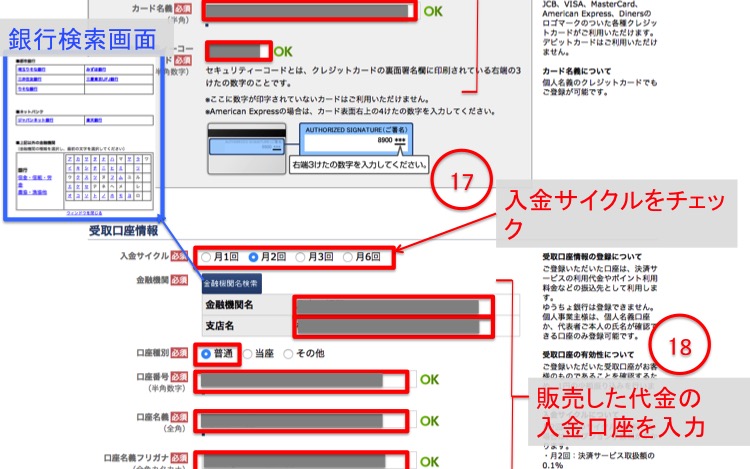Click the カード名義について help heading
This screenshot has width=750, height=469.
click(x=577, y=71)
